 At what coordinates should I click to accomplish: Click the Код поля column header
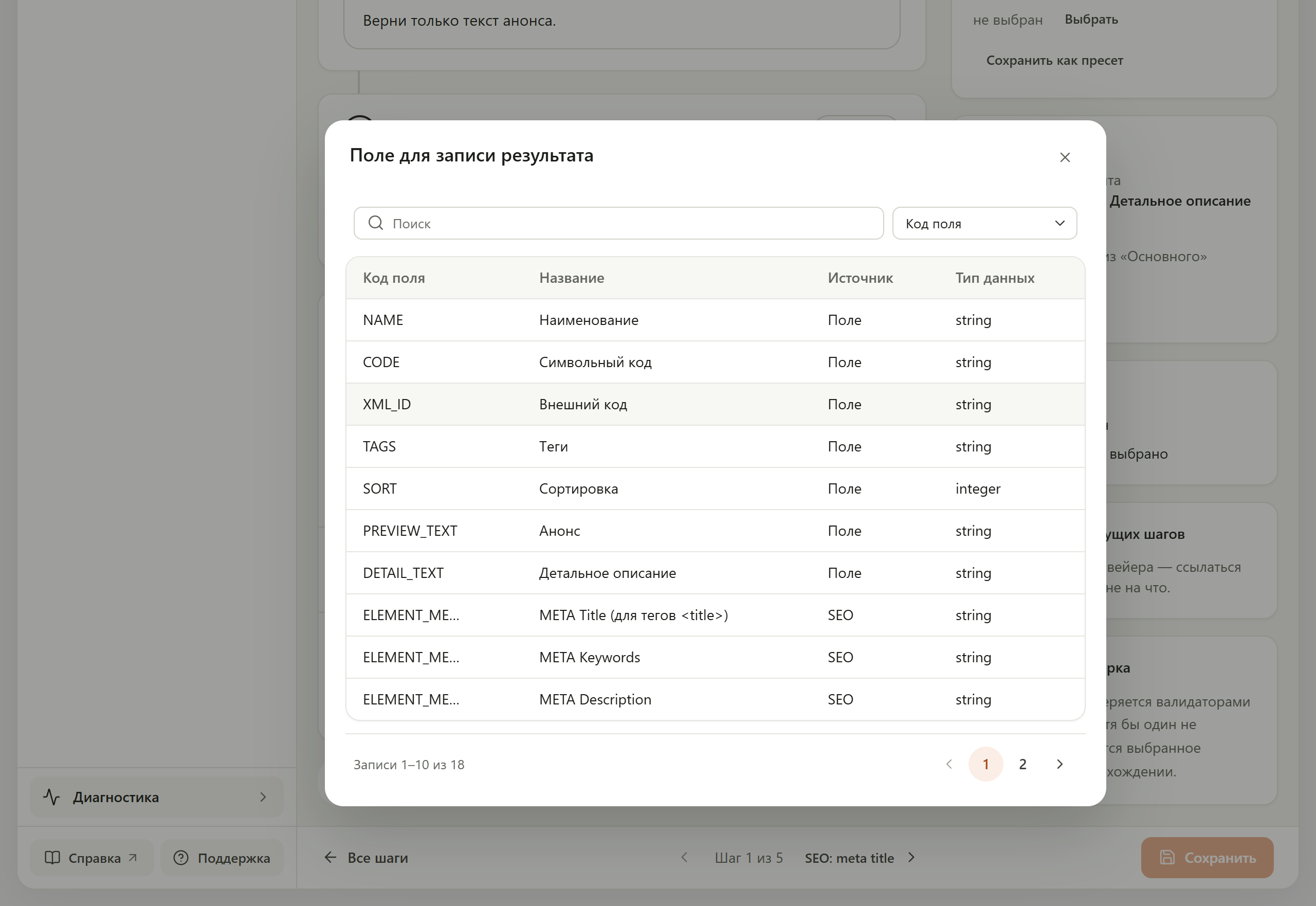pos(394,278)
